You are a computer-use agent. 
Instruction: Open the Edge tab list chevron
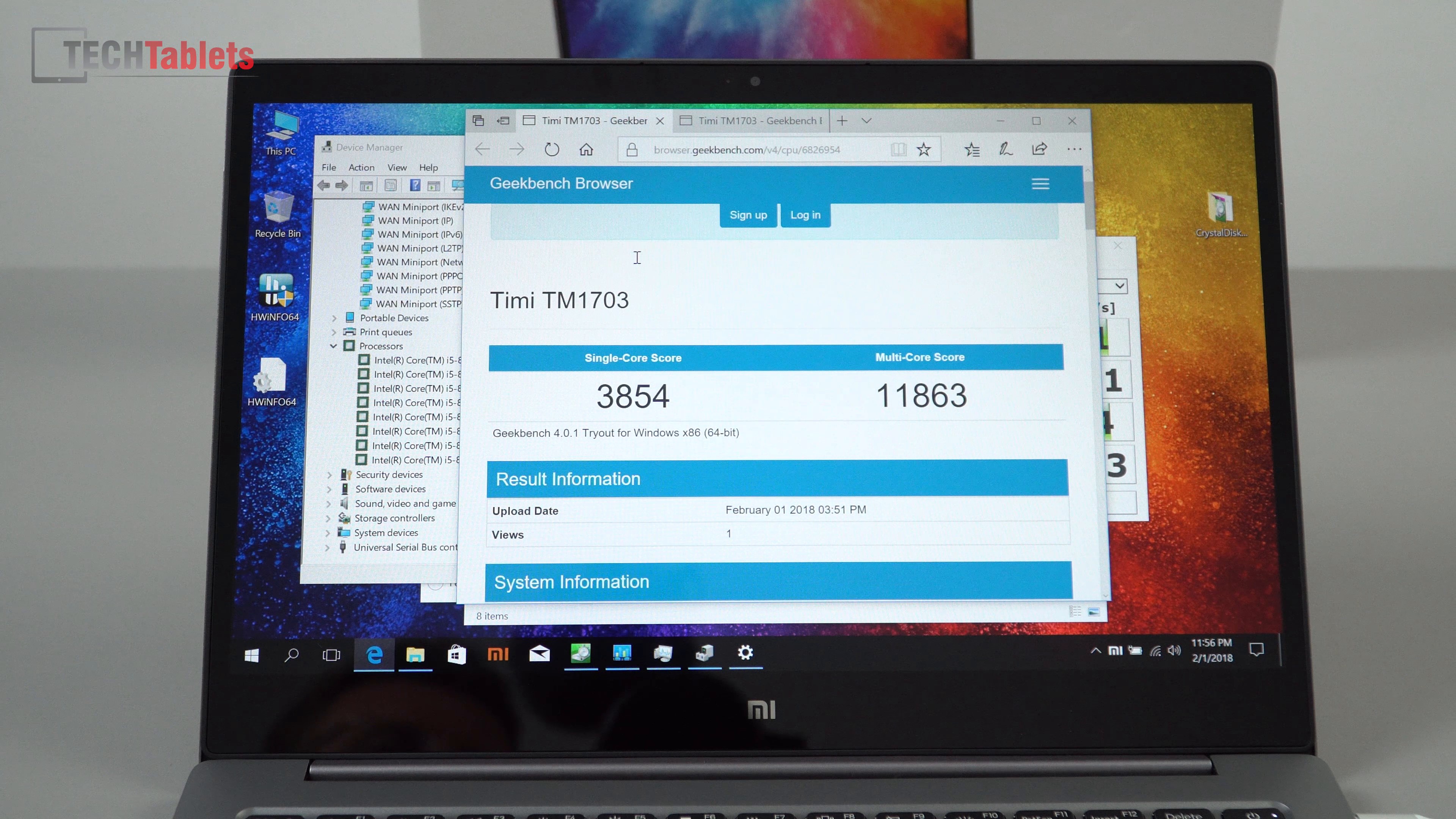click(x=866, y=121)
